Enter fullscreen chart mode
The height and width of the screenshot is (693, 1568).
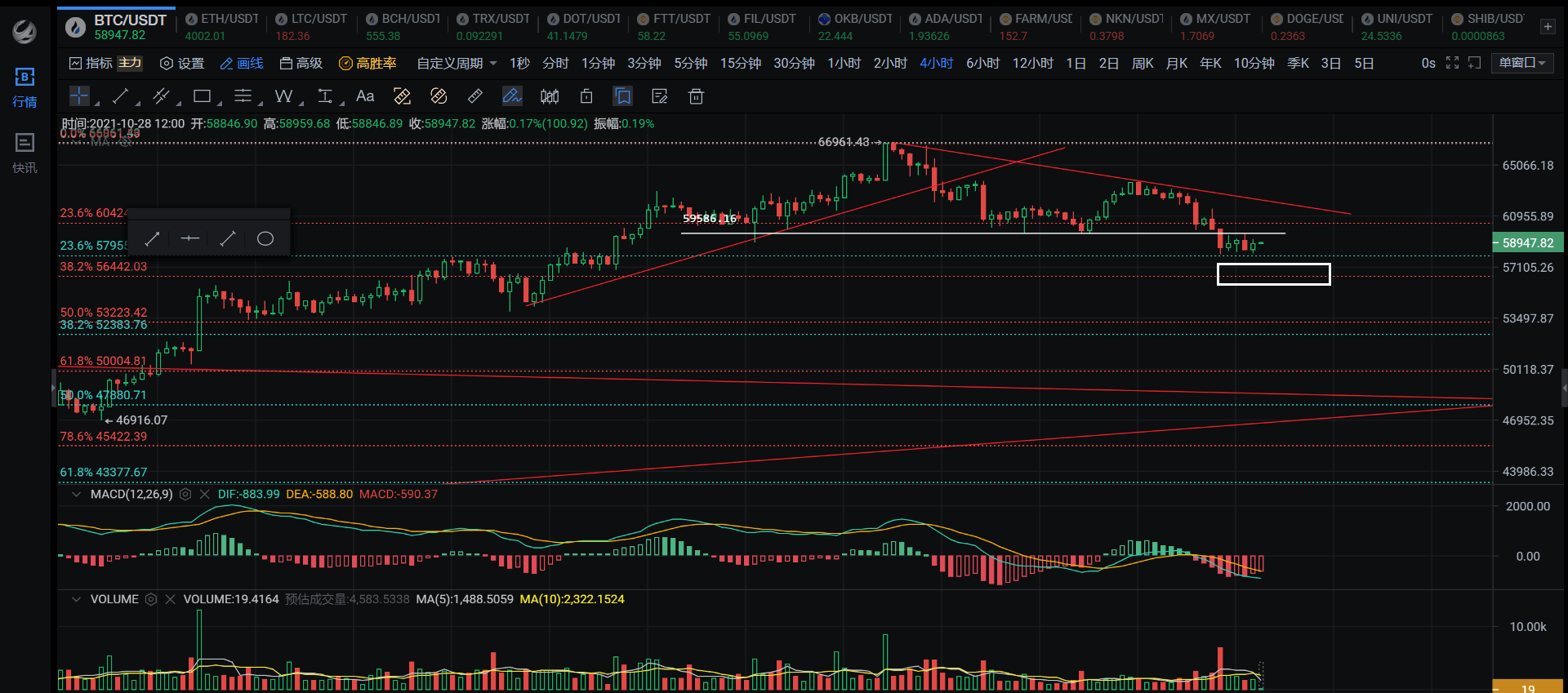pyautogui.click(x=1452, y=63)
